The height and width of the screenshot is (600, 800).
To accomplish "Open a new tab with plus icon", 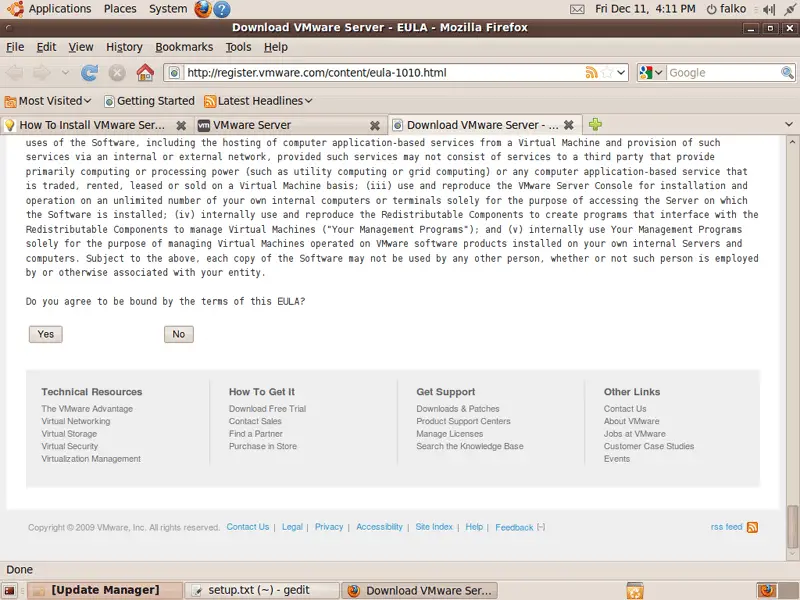I will pos(595,124).
